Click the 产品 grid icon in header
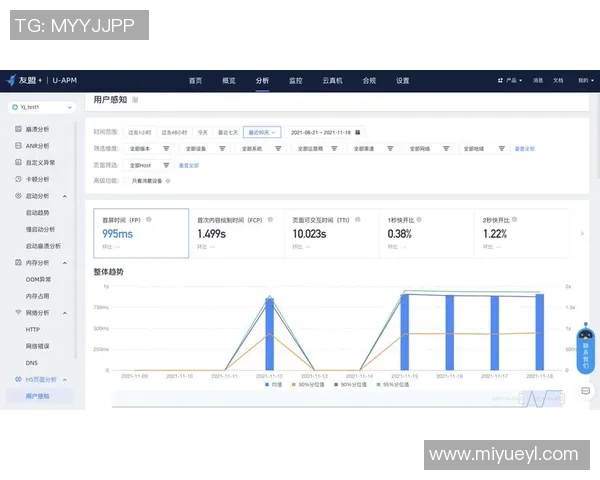Image resolution: width=600 pixels, height=480 pixels. [x=500, y=80]
